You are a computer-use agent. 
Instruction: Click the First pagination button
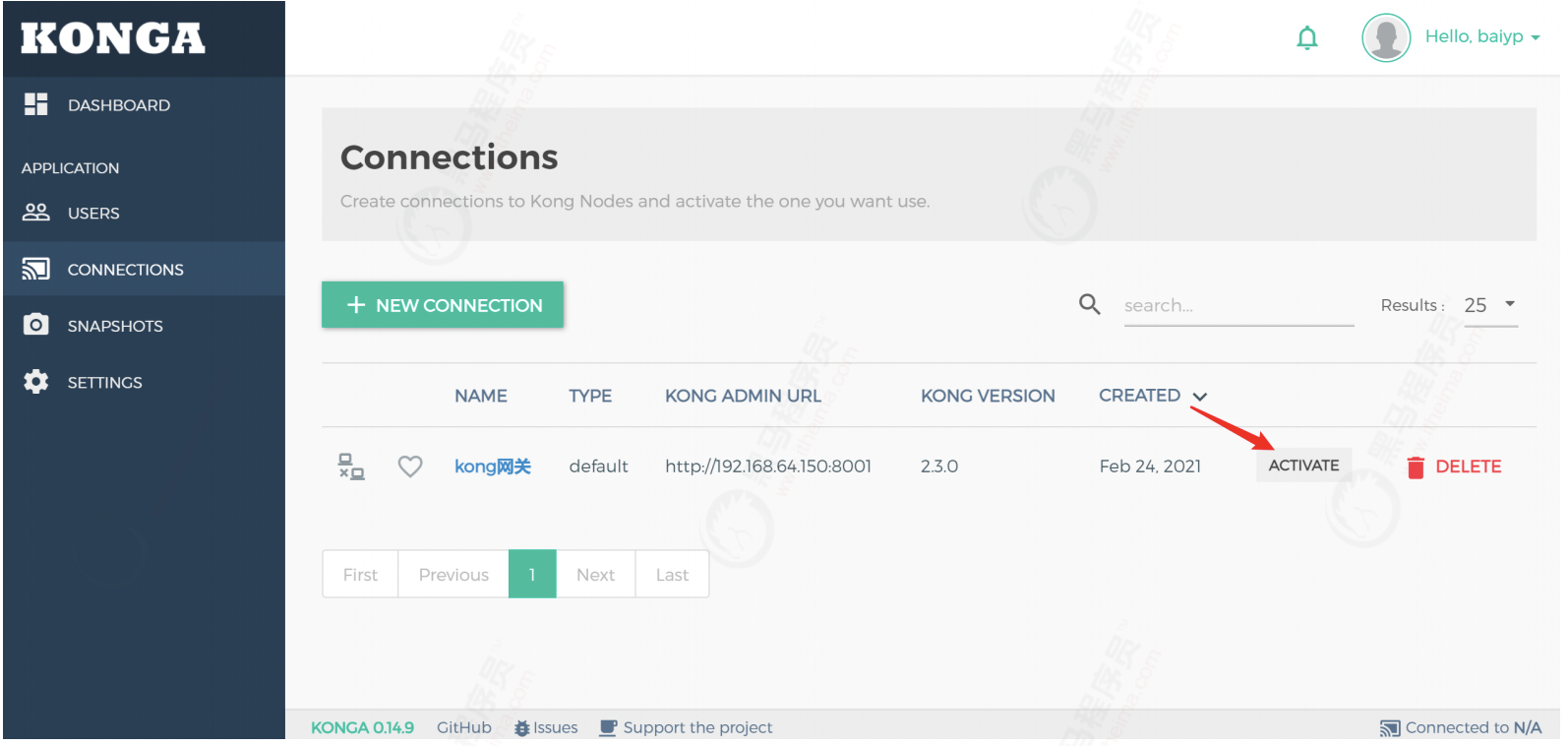(360, 574)
